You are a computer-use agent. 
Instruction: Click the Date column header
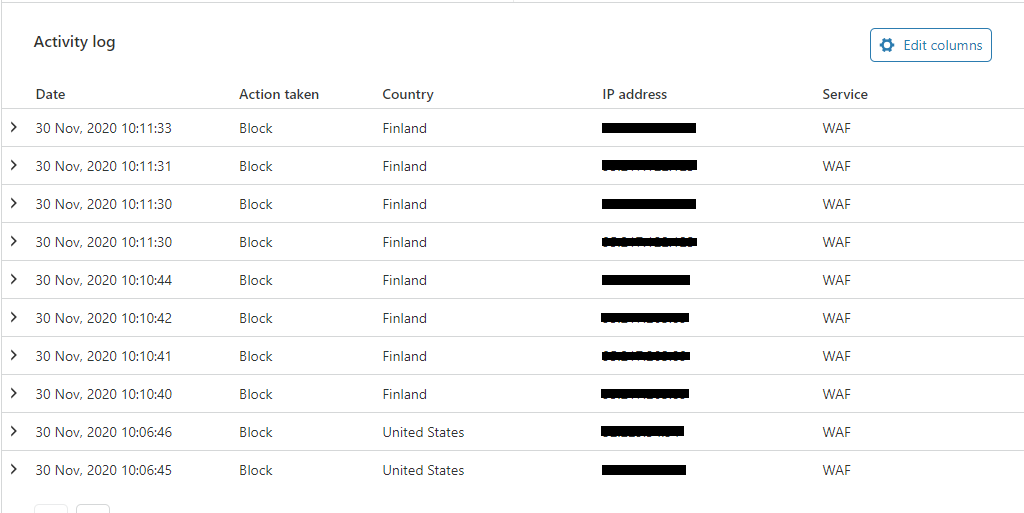click(50, 94)
